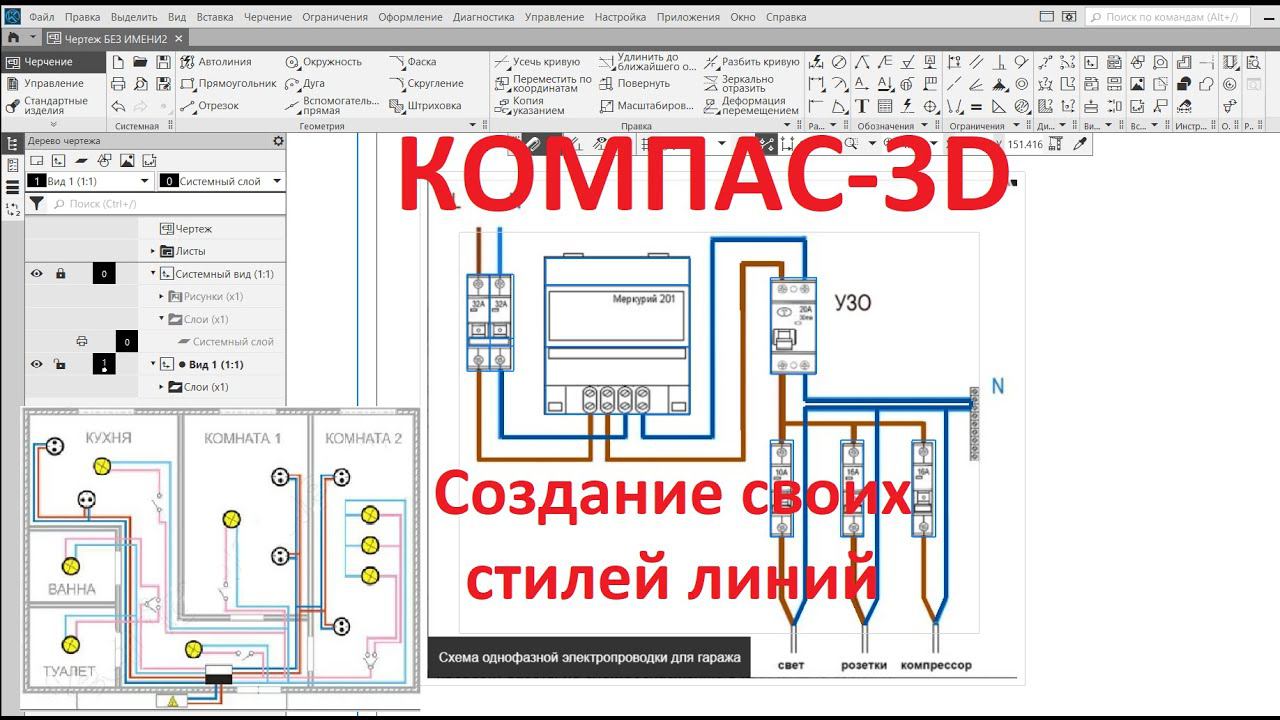Screen dimensions: 1280x720
Task: Toggle visibility eye of Системный вид
Action: [37, 274]
